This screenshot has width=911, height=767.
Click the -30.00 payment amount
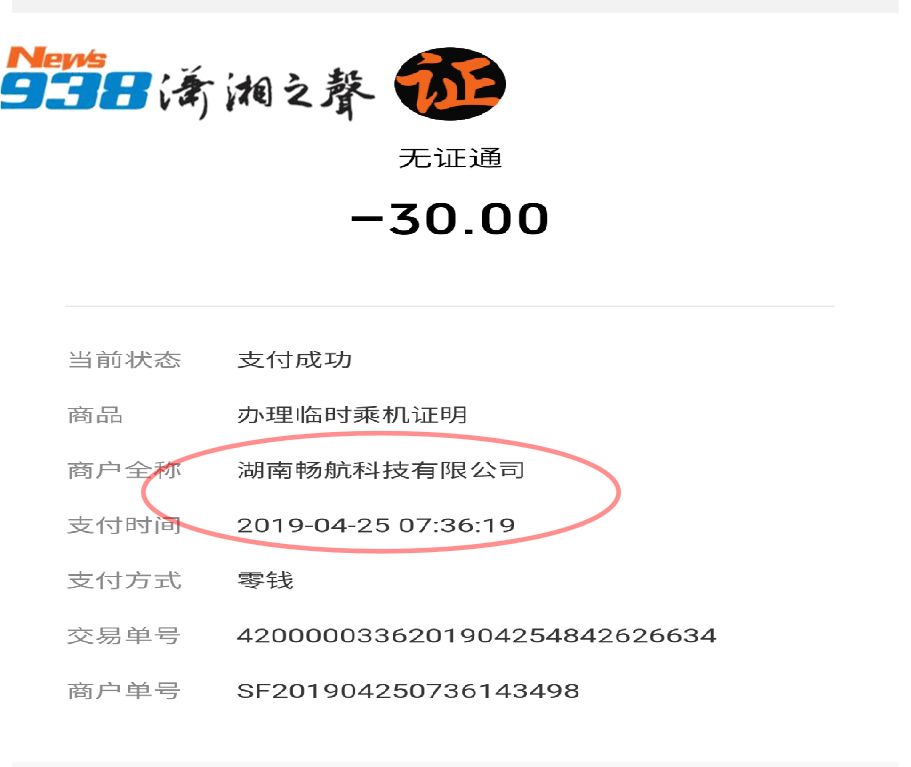pyautogui.click(x=450, y=220)
